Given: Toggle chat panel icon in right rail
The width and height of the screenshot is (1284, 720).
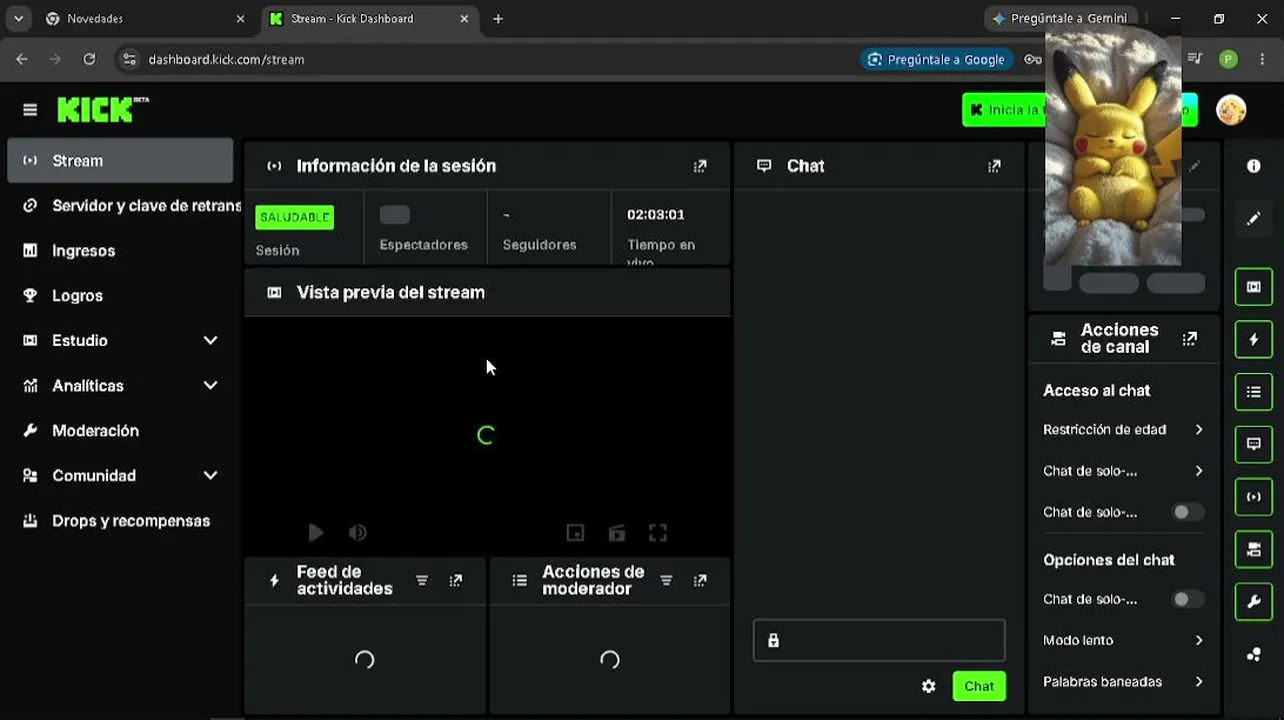Looking at the screenshot, I should 1254,444.
